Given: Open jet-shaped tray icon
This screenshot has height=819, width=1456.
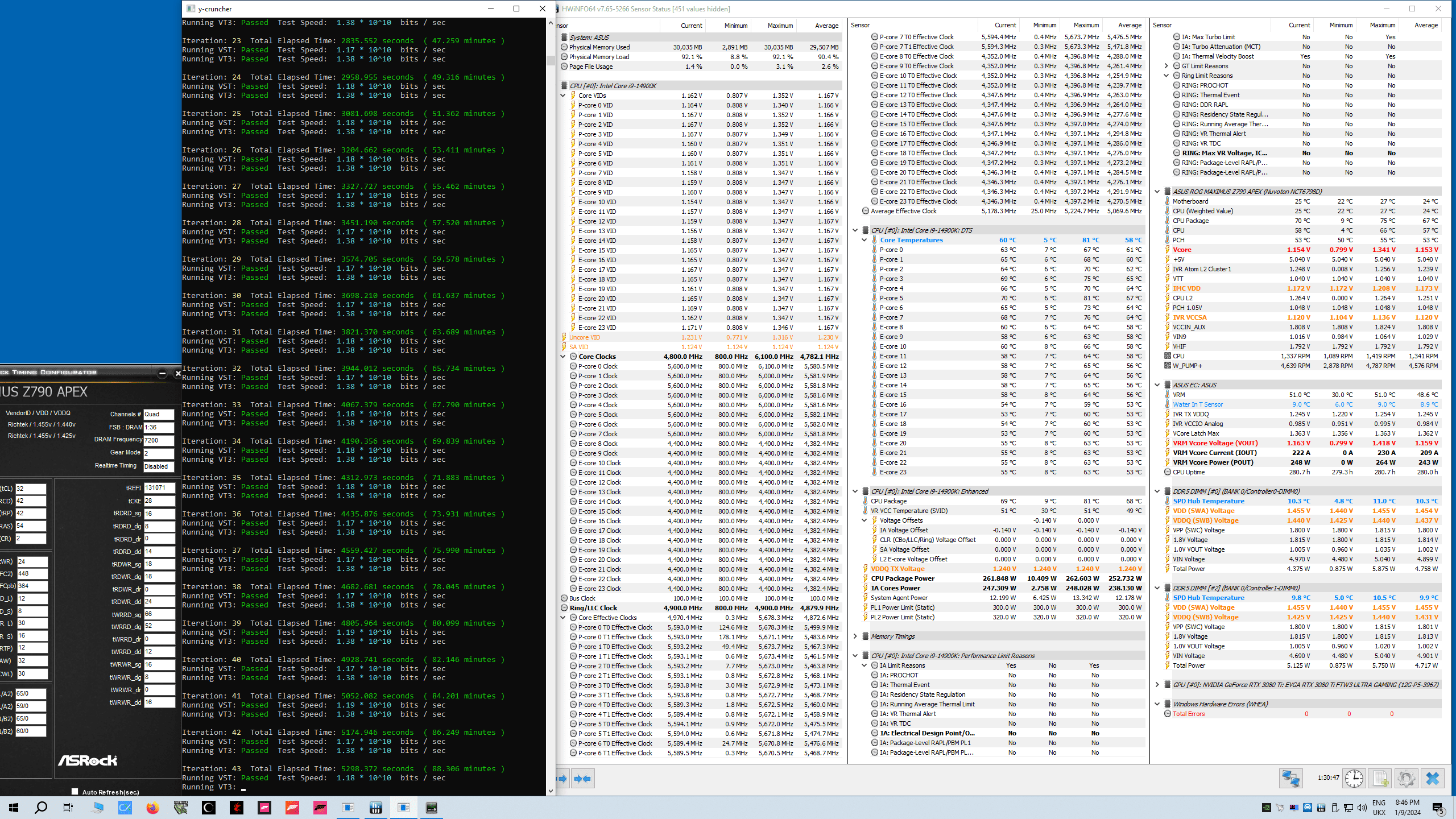Looking at the screenshot, I should click(1280, 808).
